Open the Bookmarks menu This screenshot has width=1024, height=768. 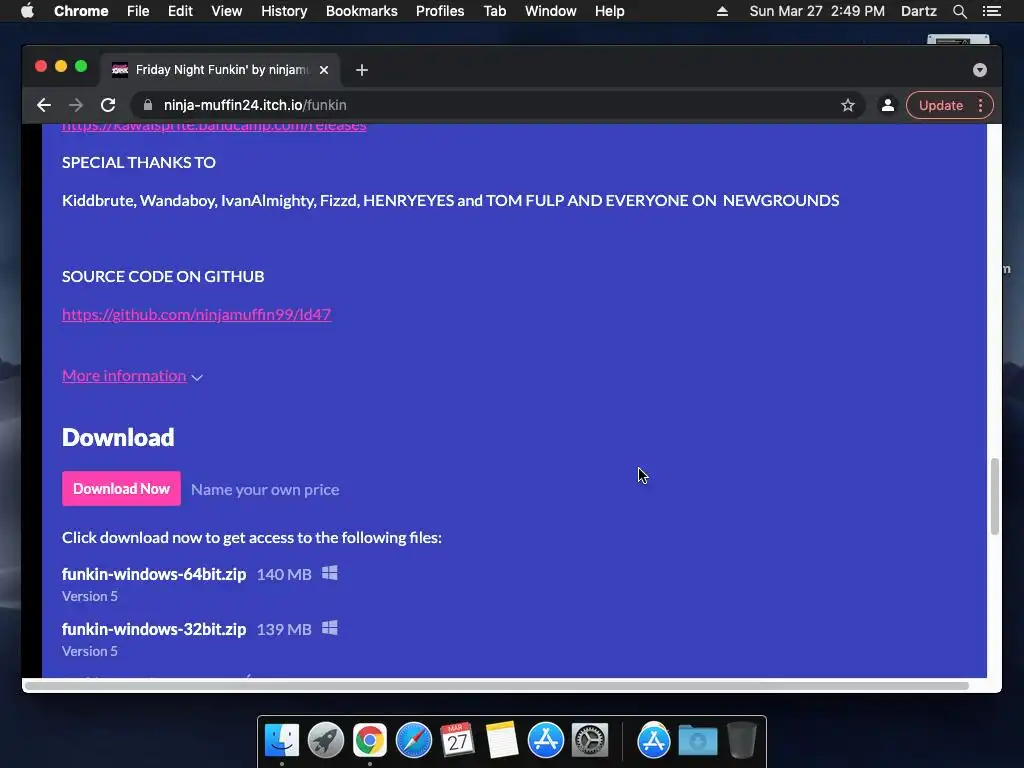362,11
